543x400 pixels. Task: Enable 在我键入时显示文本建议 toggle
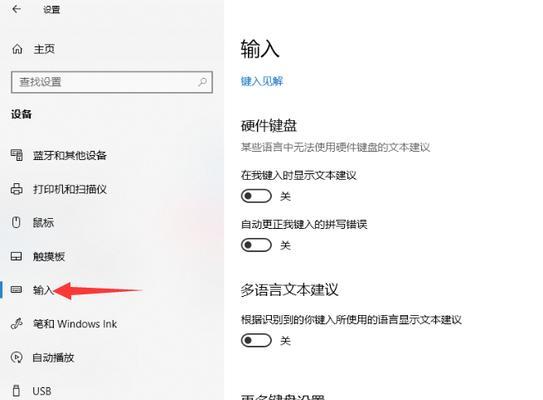tap(256, 196)
